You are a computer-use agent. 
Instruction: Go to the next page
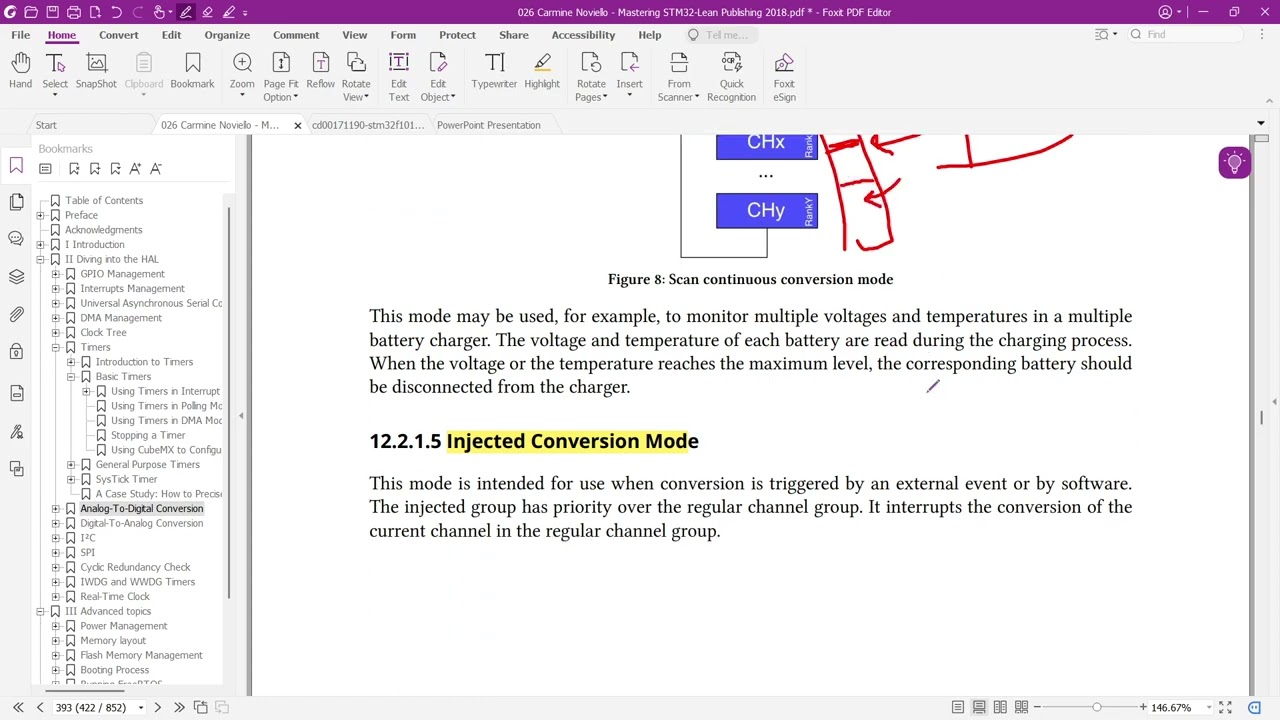pos(157,707)
